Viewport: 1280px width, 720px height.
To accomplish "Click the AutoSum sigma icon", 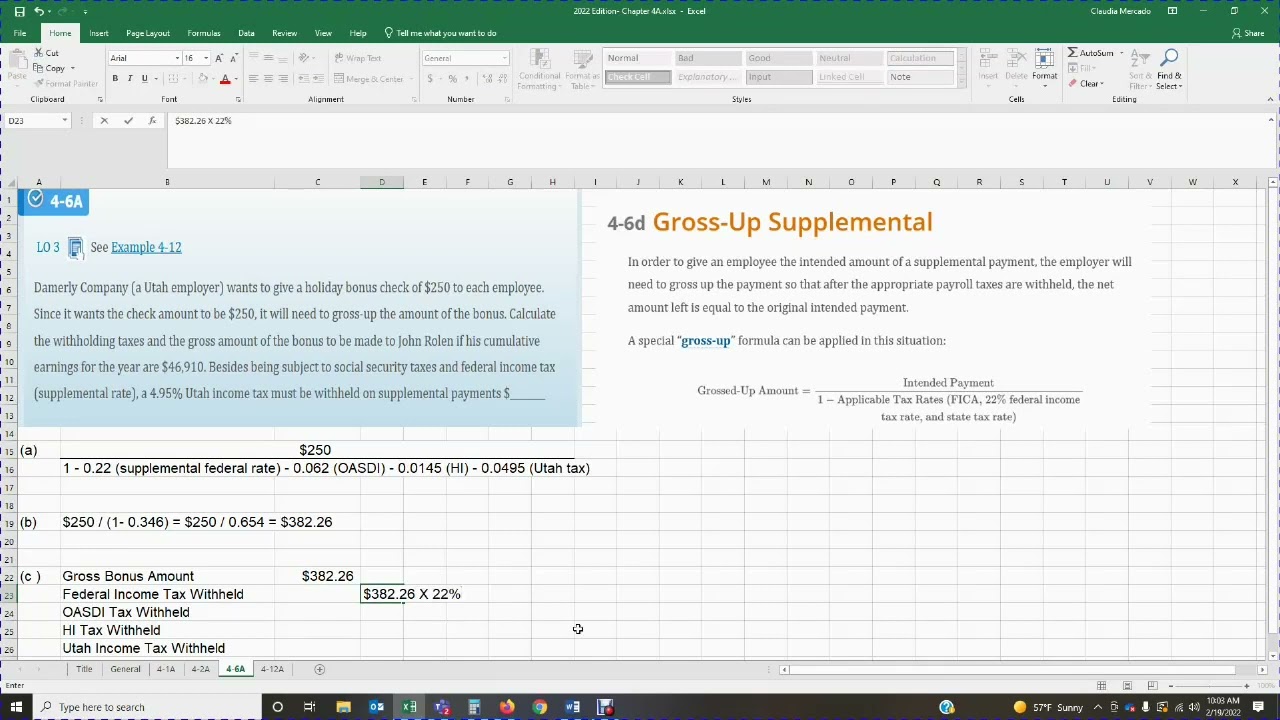I will click(1073, 53).
